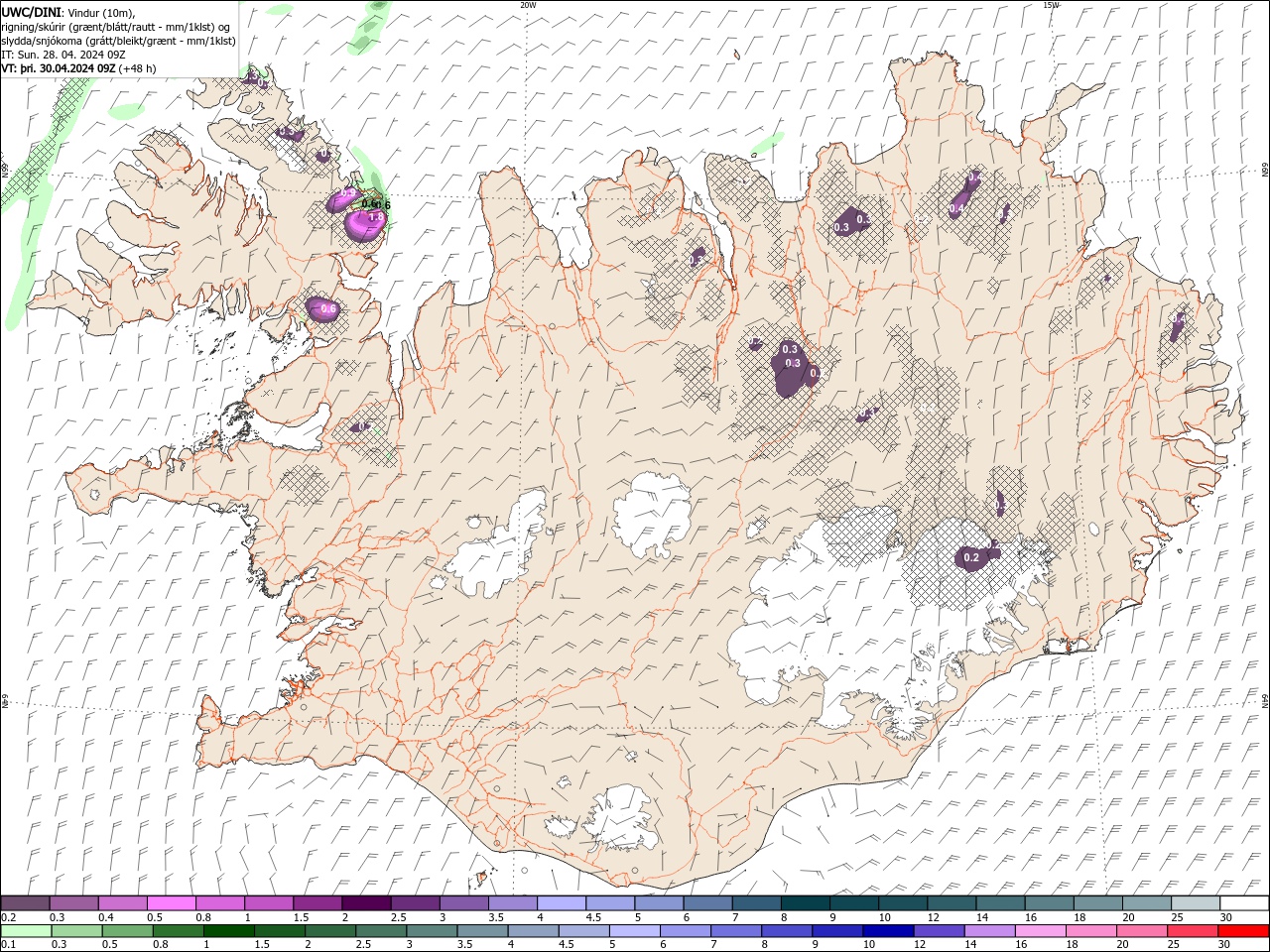Click the lower legend swatch between 14 and 16
1270x952 pixels.
pyautogui.click(x=988, y=931)
